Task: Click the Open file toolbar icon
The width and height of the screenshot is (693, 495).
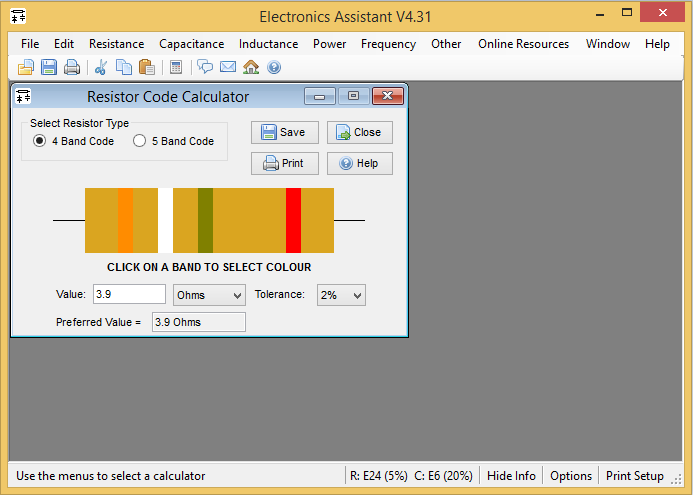Action: click(26, 67)
